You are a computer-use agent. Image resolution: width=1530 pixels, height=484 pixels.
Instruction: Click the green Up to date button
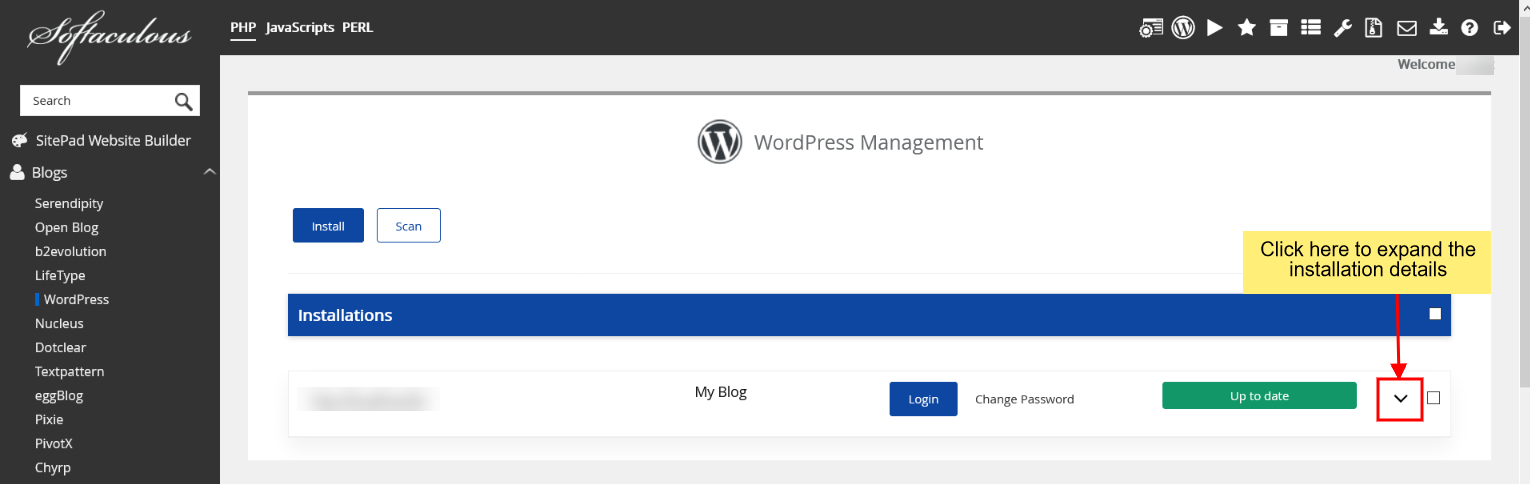(x=1259, y=396)
